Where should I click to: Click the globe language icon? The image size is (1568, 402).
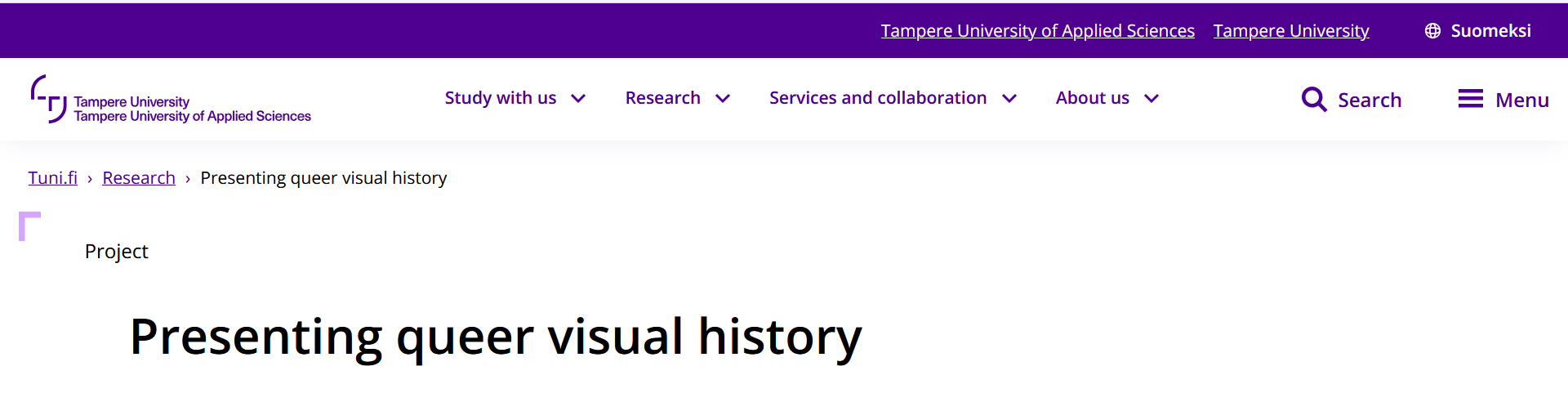click(1432, 31)
